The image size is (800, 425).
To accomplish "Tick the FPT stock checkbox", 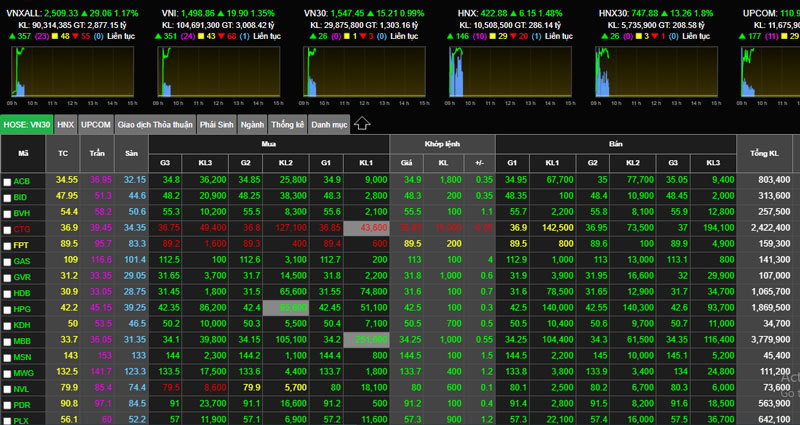I will [x=8, y=244].
